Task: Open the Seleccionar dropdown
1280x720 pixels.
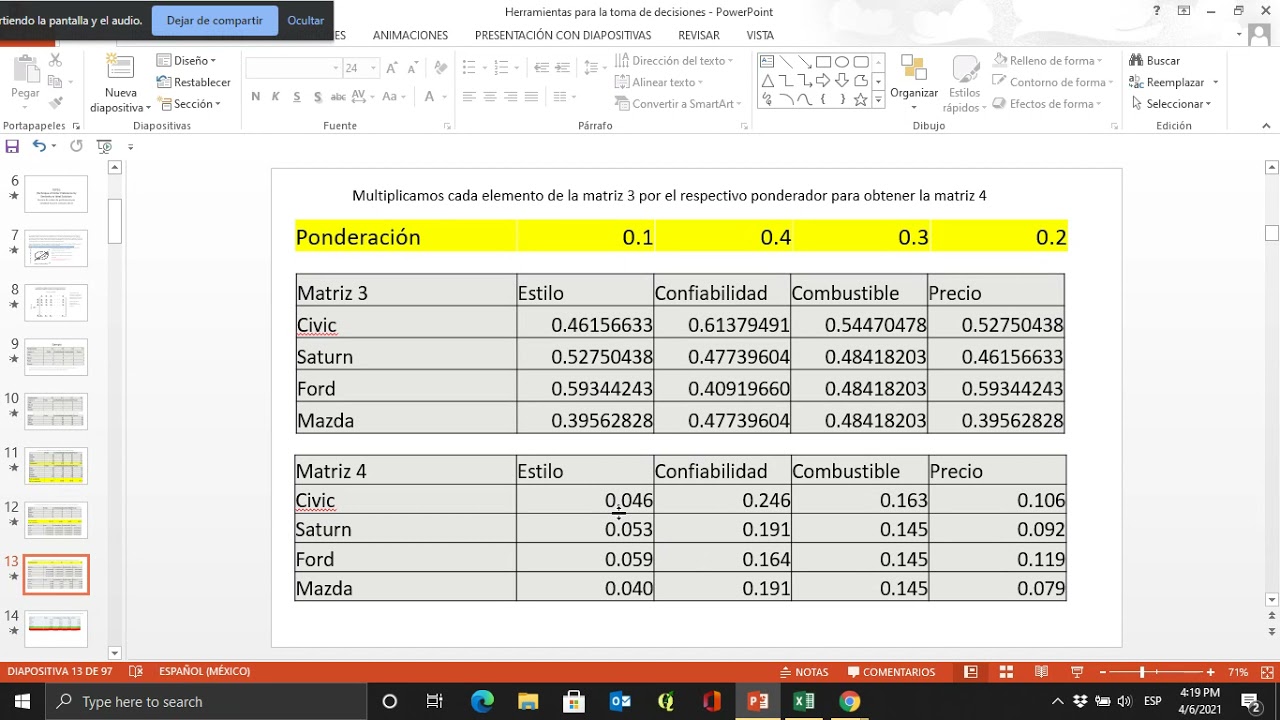Action: click(x=1171, y=104)
